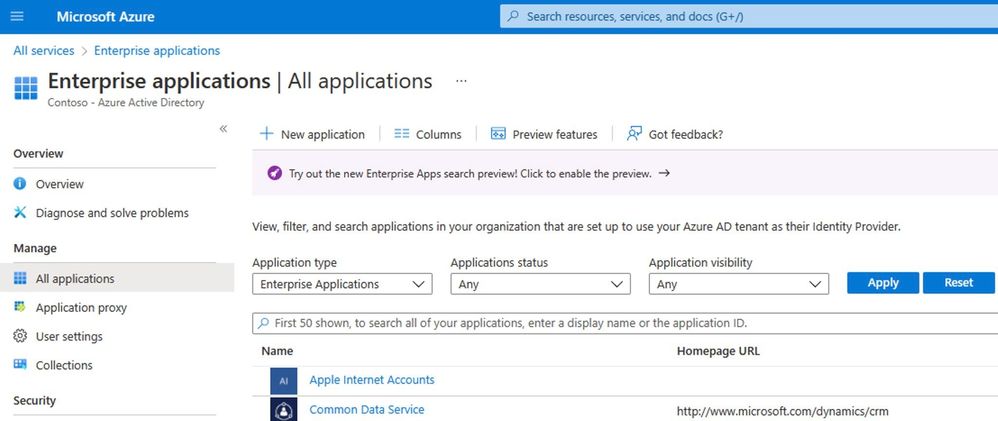The width and height of the screenshot is (998, 421).
Task: Click the Preview features icon
Action: (x=498, y=134)
